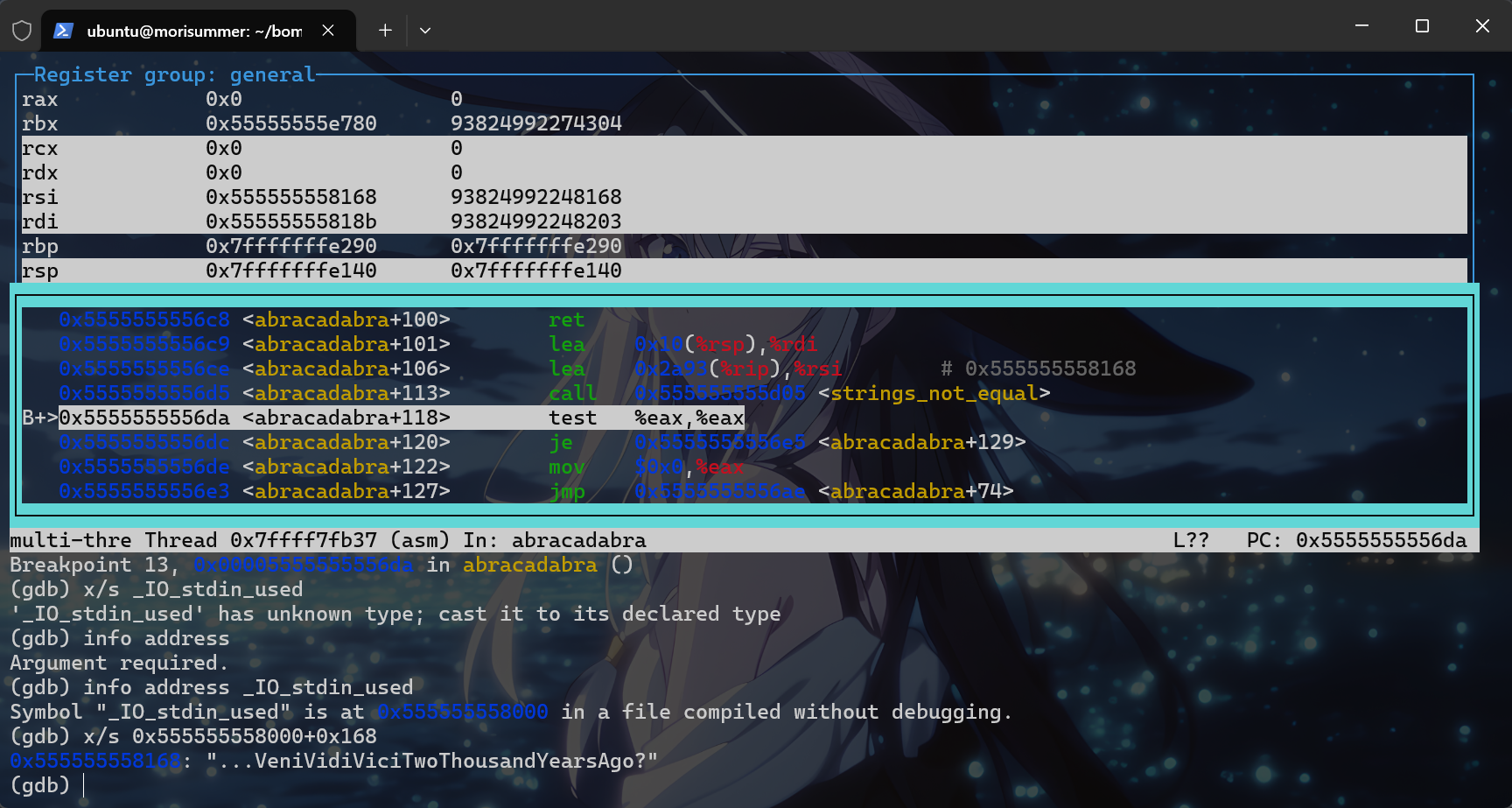Click the ret instruction at abracadabra+100
Viewport: 1512px width, 808px height.
click(566, 320)
